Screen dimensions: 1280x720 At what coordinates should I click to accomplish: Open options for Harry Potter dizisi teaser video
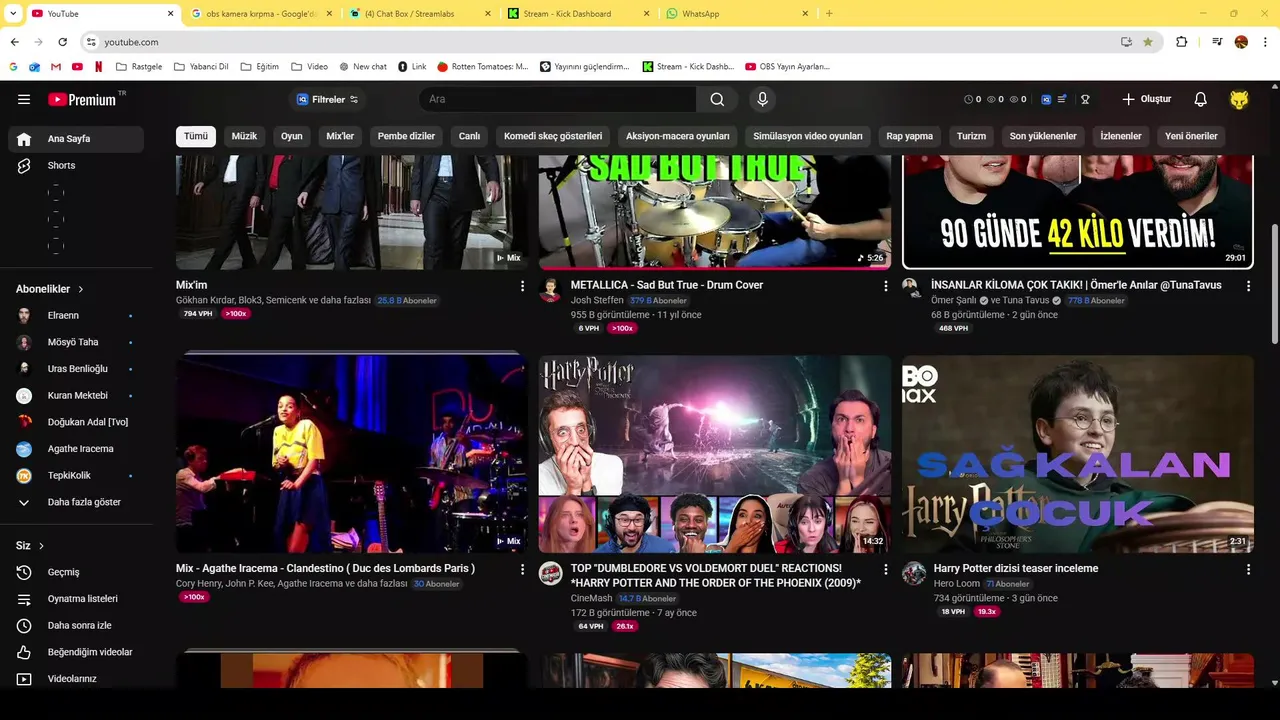1248,569
